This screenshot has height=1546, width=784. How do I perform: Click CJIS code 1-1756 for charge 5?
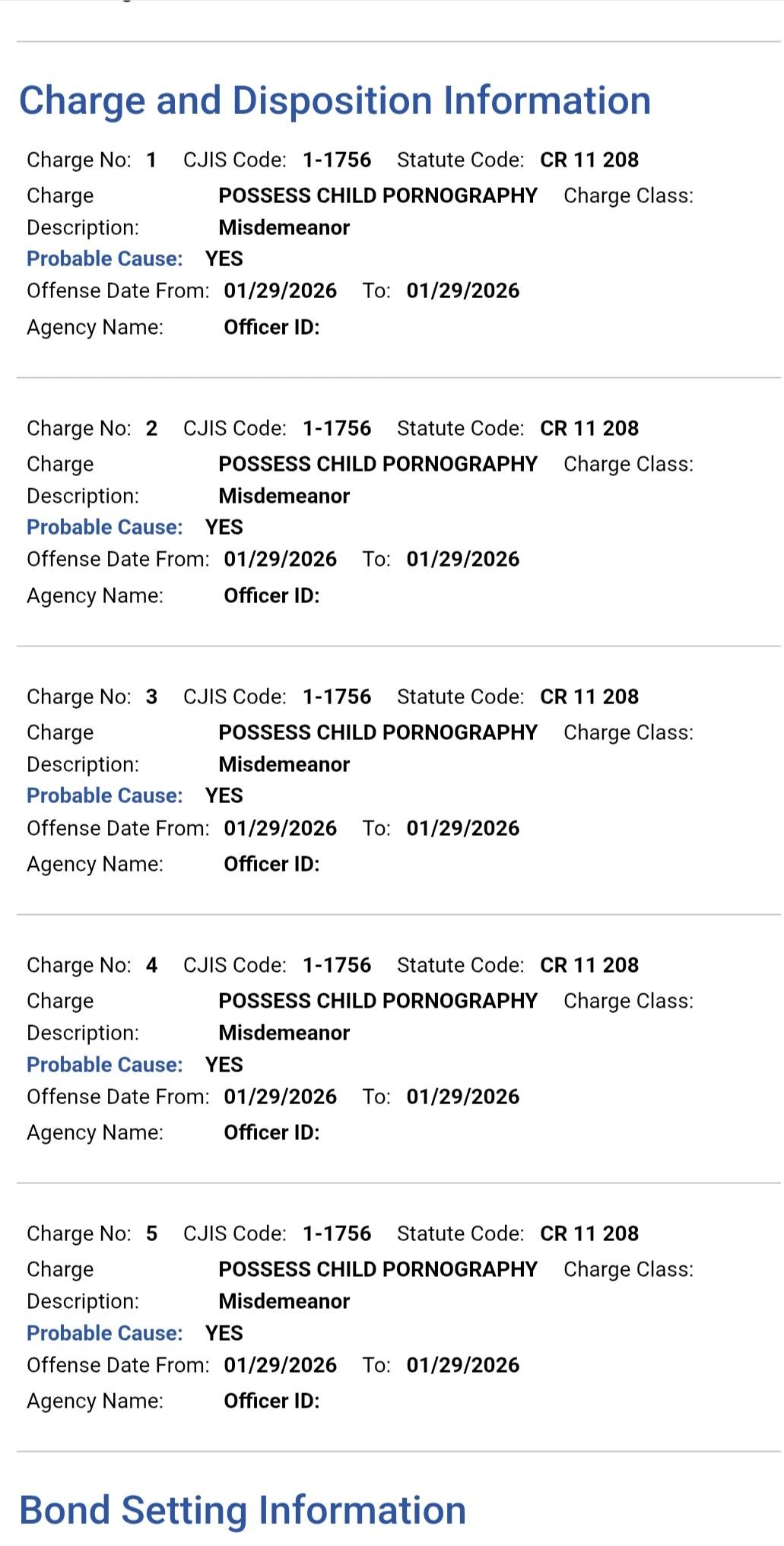(336, 1234)
